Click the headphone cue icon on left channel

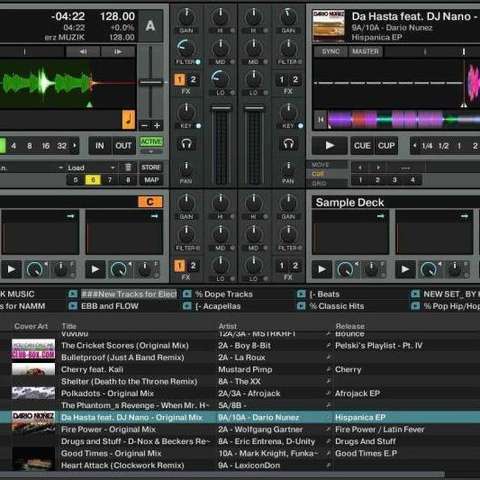186,144
